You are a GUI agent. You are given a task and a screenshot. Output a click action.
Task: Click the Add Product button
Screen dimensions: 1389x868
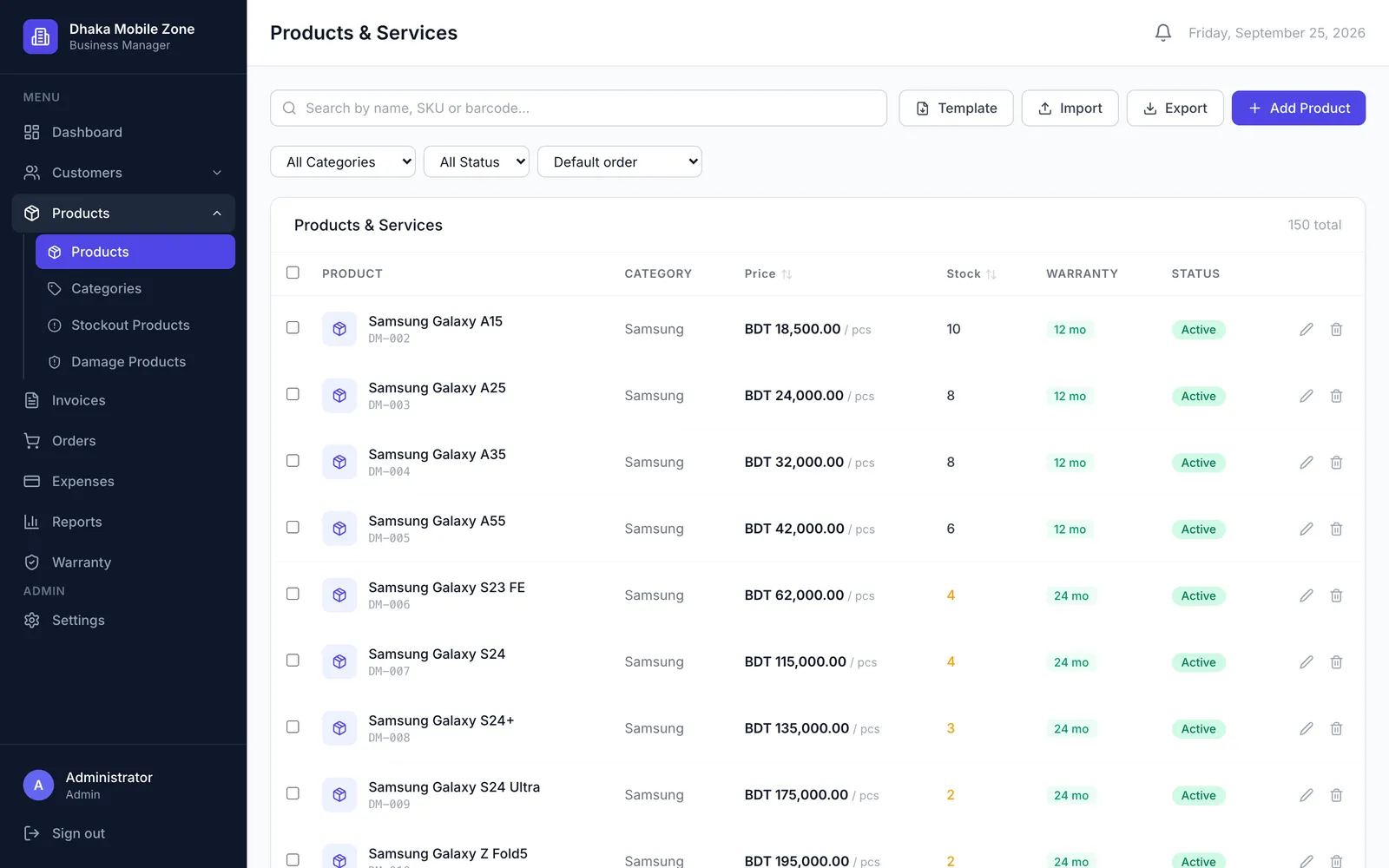click(1299, 108)
